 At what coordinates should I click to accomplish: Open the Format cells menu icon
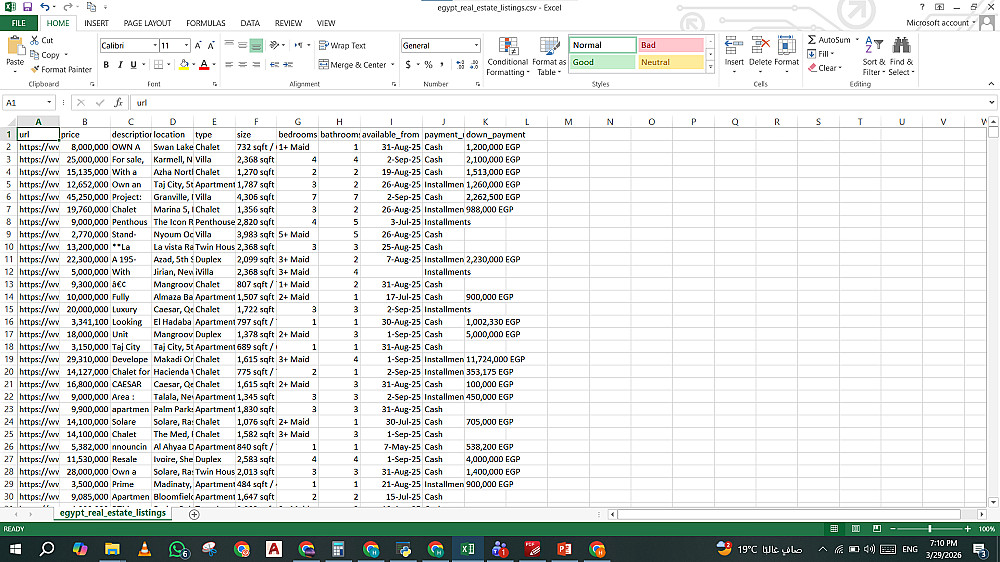point(786,46)
